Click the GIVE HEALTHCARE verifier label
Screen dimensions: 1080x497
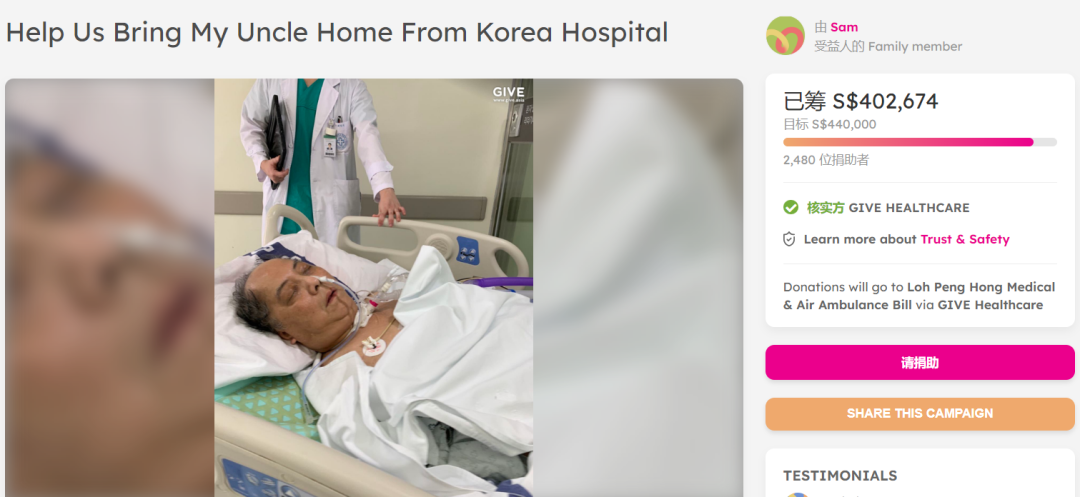point(908,207)
